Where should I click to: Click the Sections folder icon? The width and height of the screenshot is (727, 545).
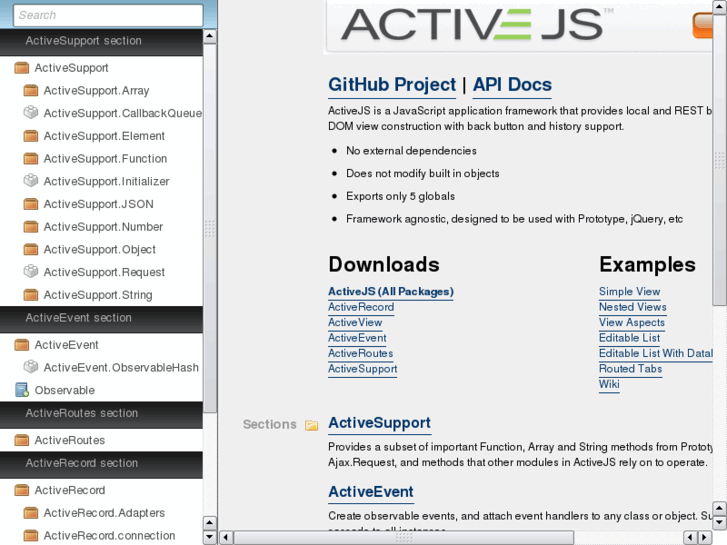pyautogui.click(x=312, y=425)
